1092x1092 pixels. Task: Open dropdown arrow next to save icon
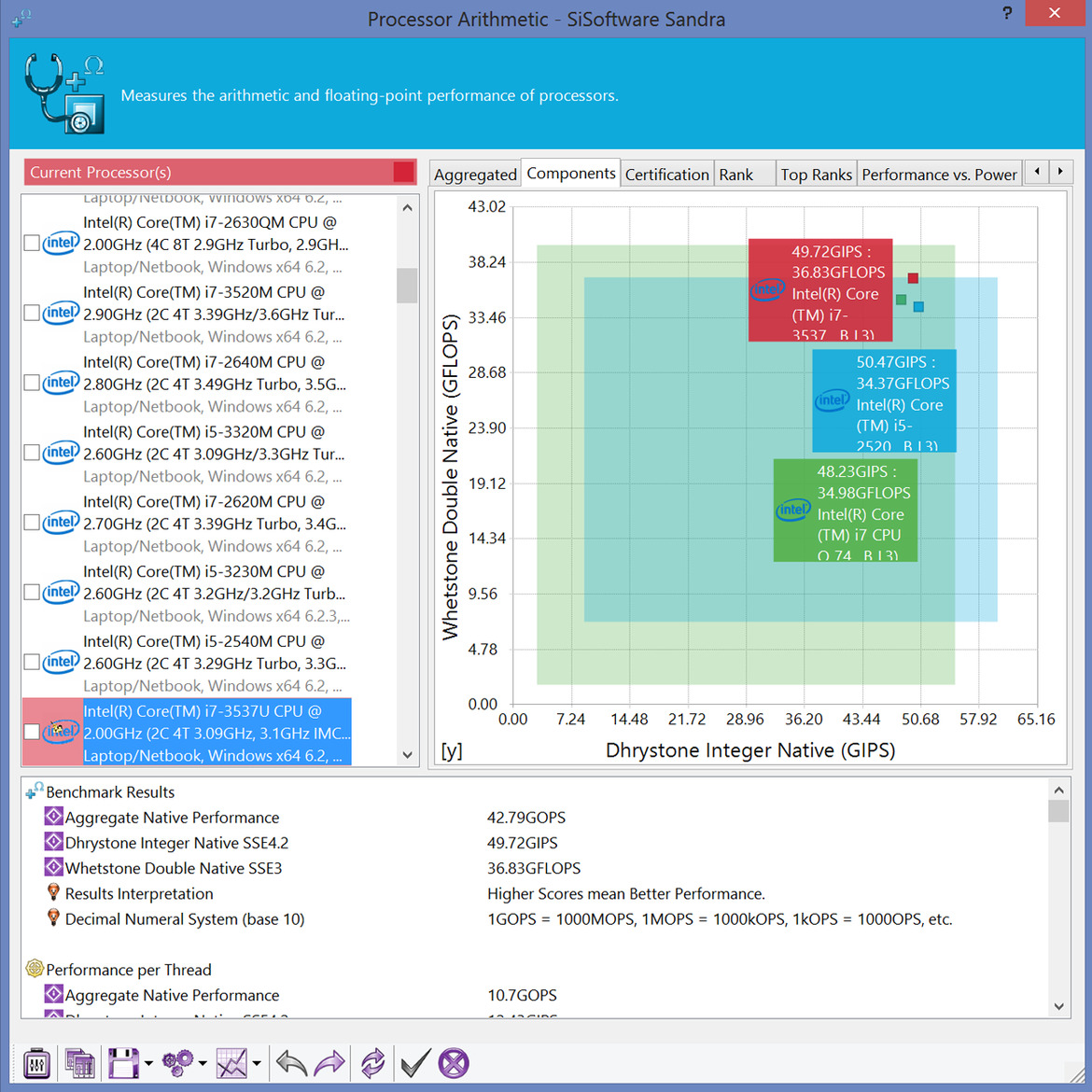point(148,1063)
